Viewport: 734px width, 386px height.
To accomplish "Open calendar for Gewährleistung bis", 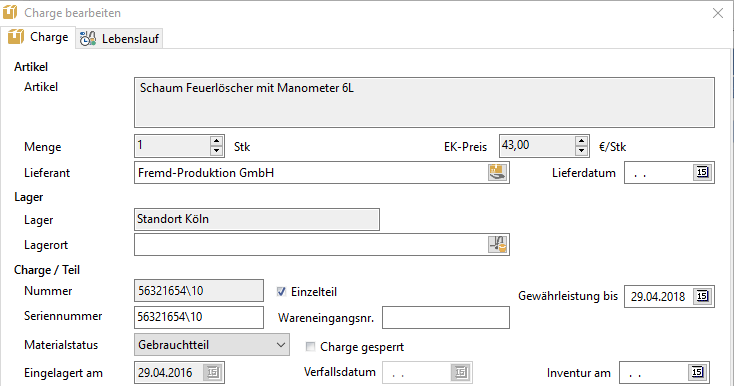I will tap(702, 296).
